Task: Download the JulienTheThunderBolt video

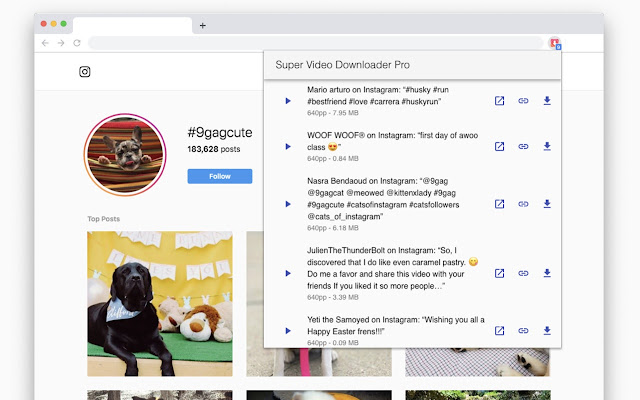Action: click(547, 273)
